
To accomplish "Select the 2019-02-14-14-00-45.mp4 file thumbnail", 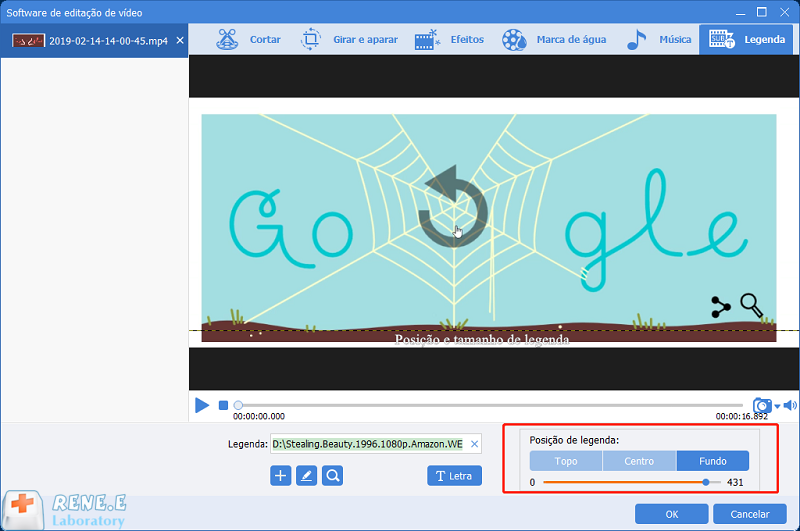I will click(x=29, y=41).
